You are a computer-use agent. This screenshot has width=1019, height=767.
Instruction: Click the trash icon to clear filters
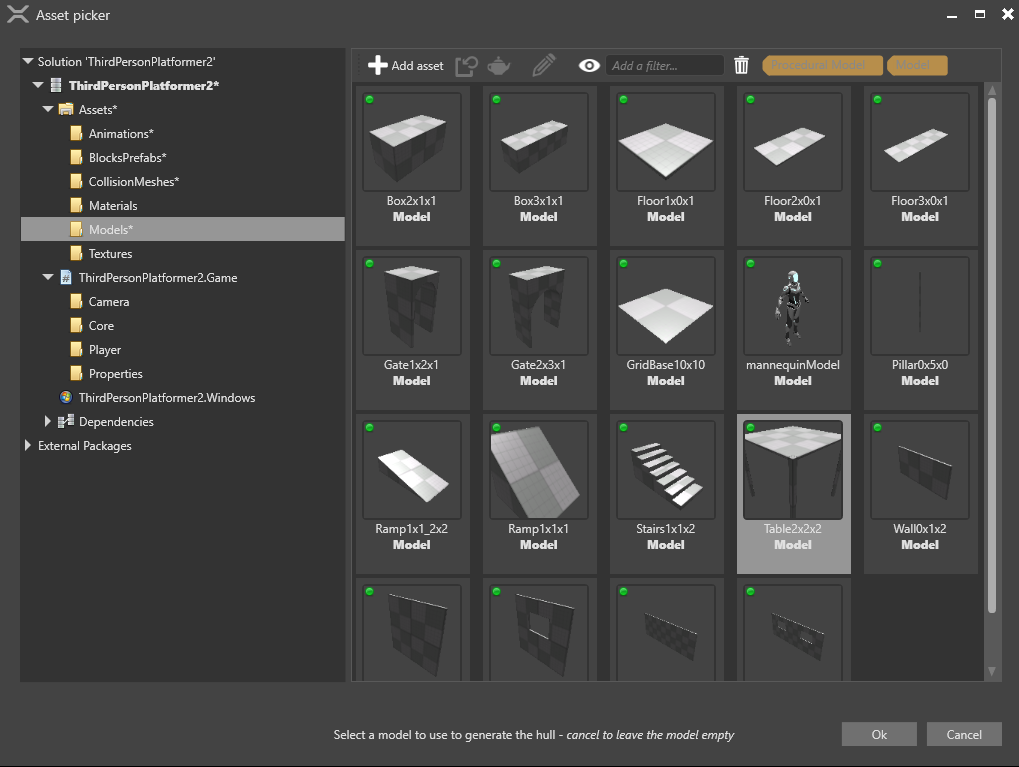pos(741,66)
